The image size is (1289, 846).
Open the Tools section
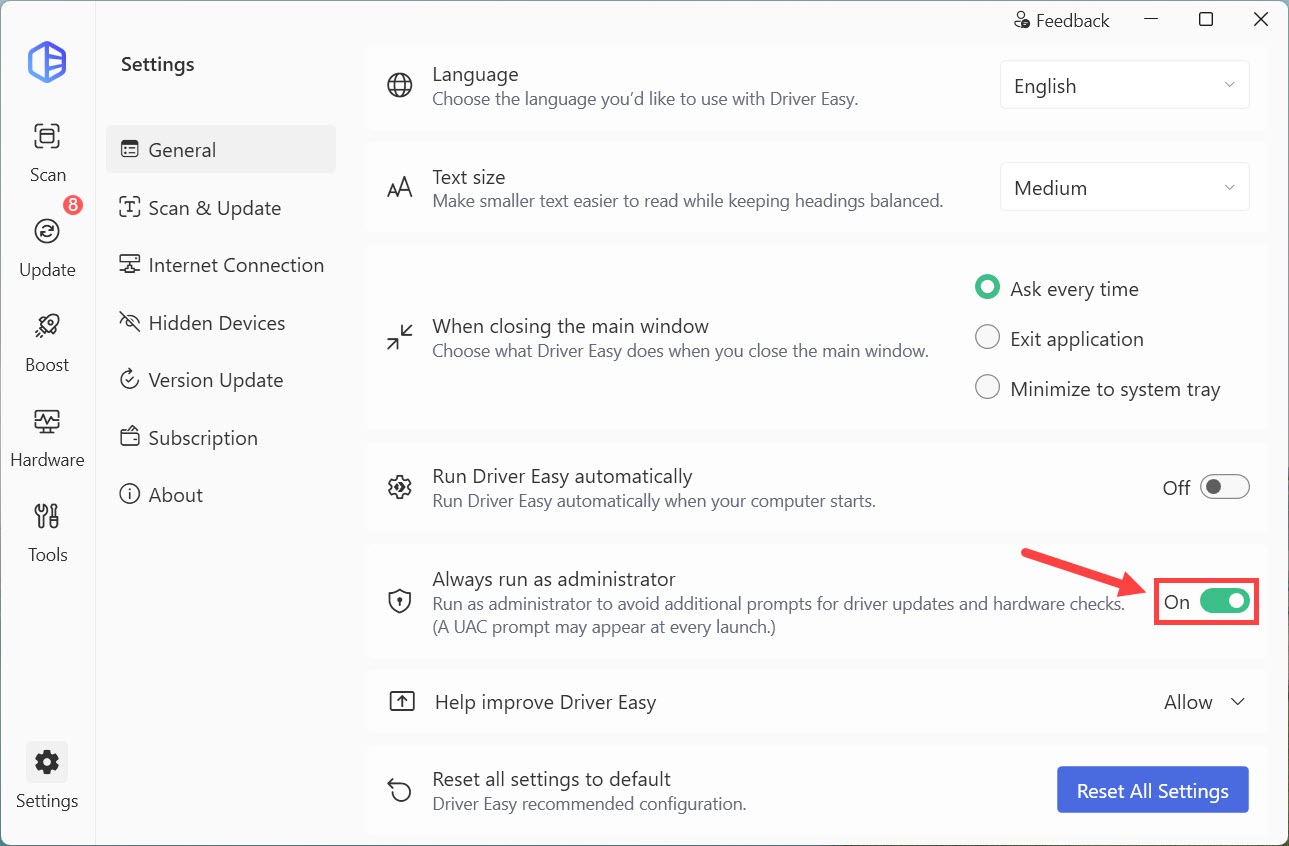coord(47,532)
